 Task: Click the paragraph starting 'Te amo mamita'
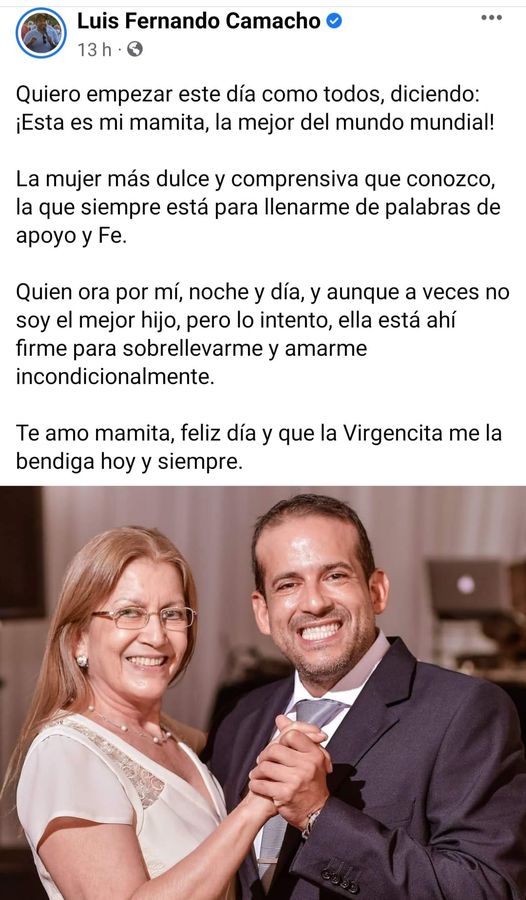click(259, 448)
